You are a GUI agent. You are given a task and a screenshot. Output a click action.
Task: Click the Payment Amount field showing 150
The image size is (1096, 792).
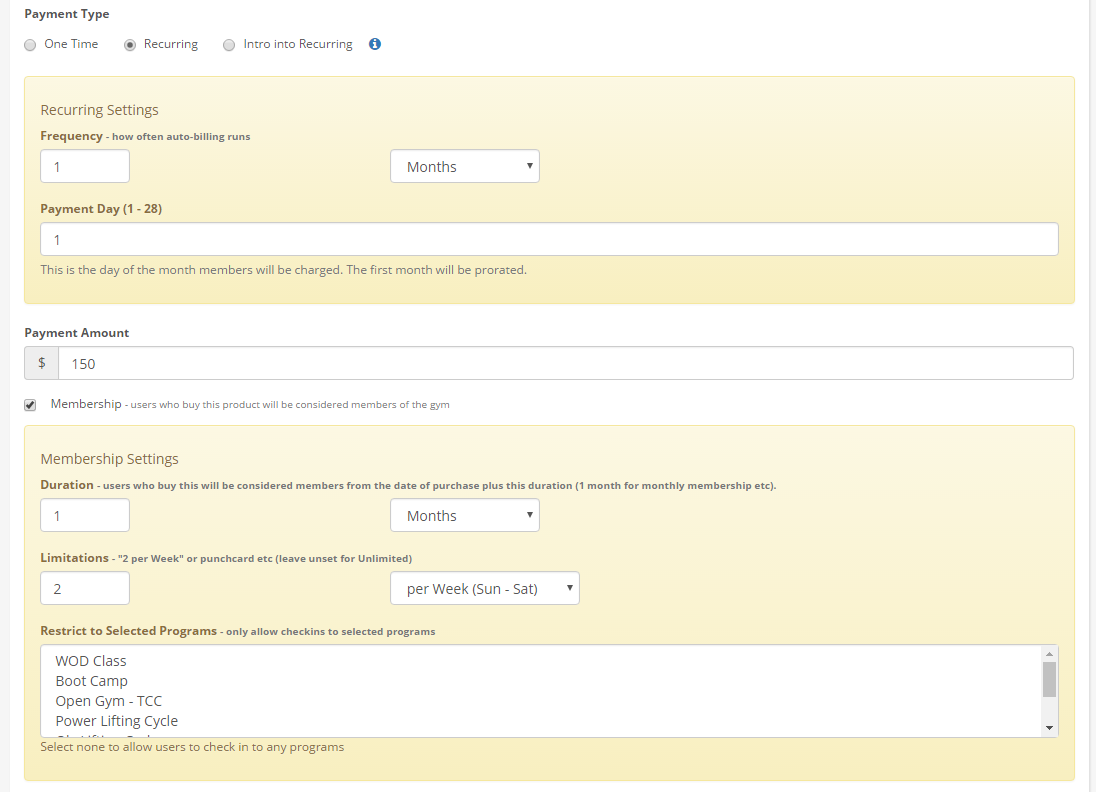[565, 364]
